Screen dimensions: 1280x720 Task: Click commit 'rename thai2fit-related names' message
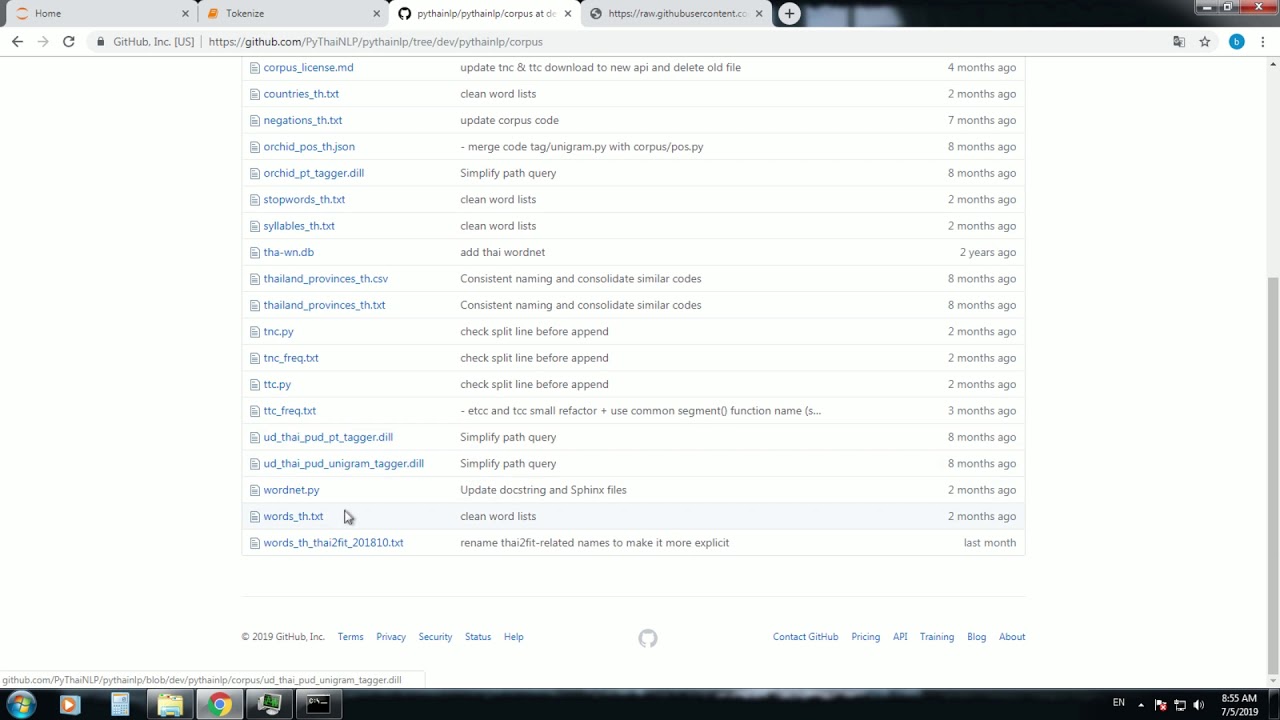point(594,543)
